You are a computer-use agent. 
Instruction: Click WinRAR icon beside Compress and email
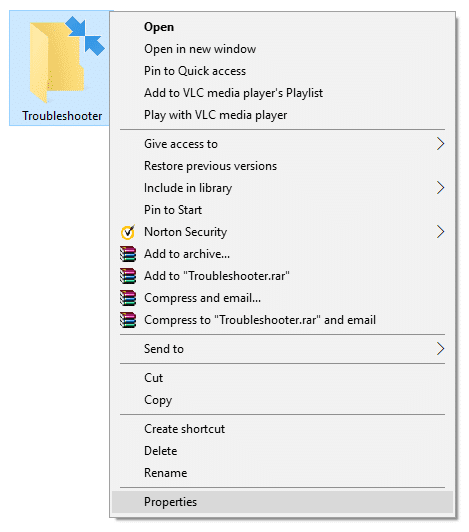(128, 298)
